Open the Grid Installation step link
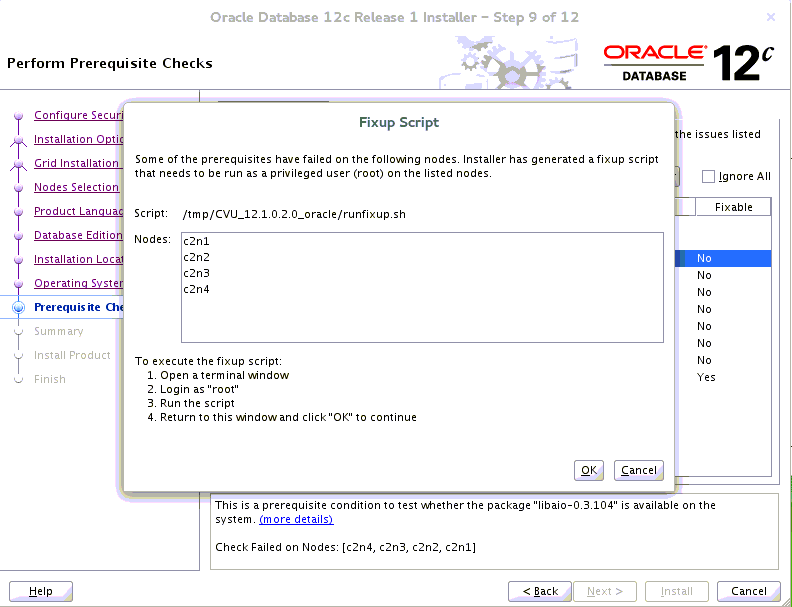 (76, 163)
